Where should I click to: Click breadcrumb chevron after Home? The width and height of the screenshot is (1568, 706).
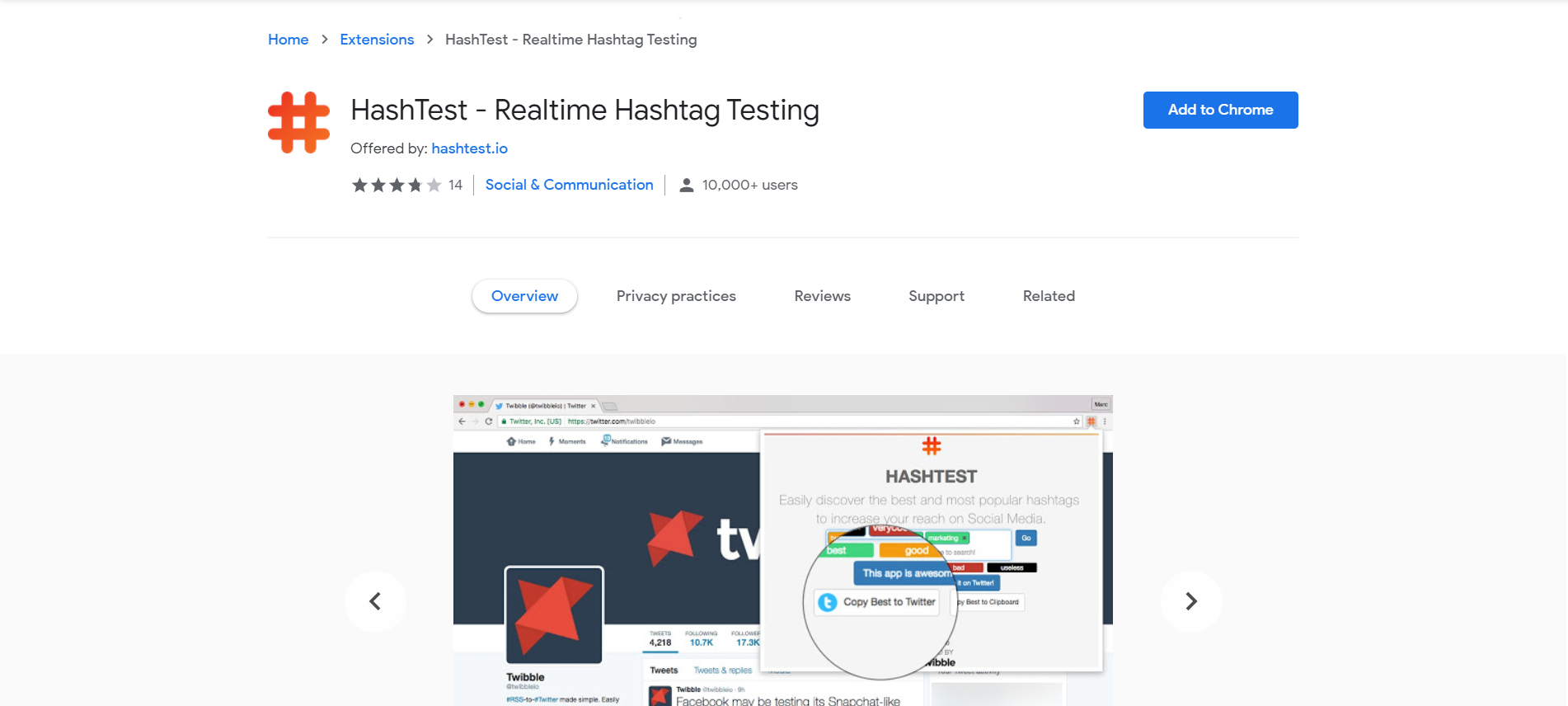pyautogui.click(x=325, y=40)
